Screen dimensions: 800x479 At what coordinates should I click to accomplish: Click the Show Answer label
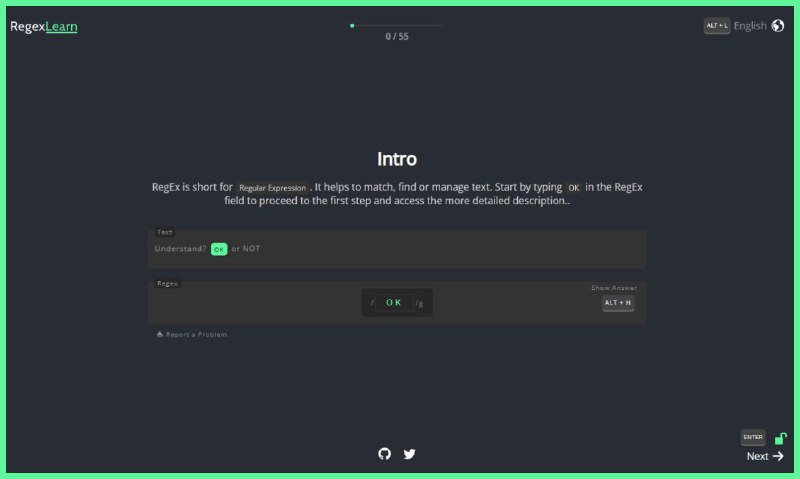click(x=614, y=288)
